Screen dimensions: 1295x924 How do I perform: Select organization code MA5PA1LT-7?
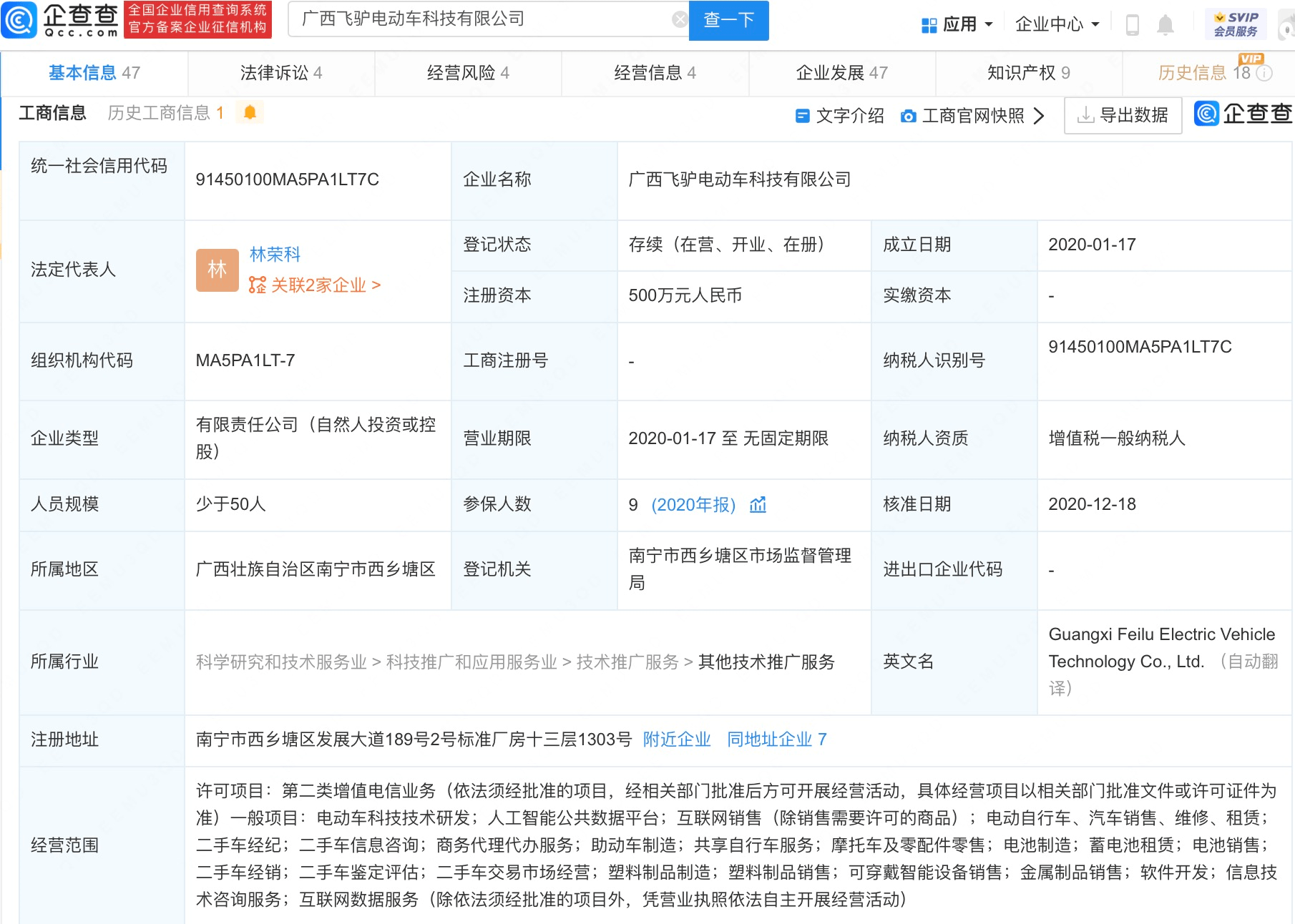[x=245, y=360]
